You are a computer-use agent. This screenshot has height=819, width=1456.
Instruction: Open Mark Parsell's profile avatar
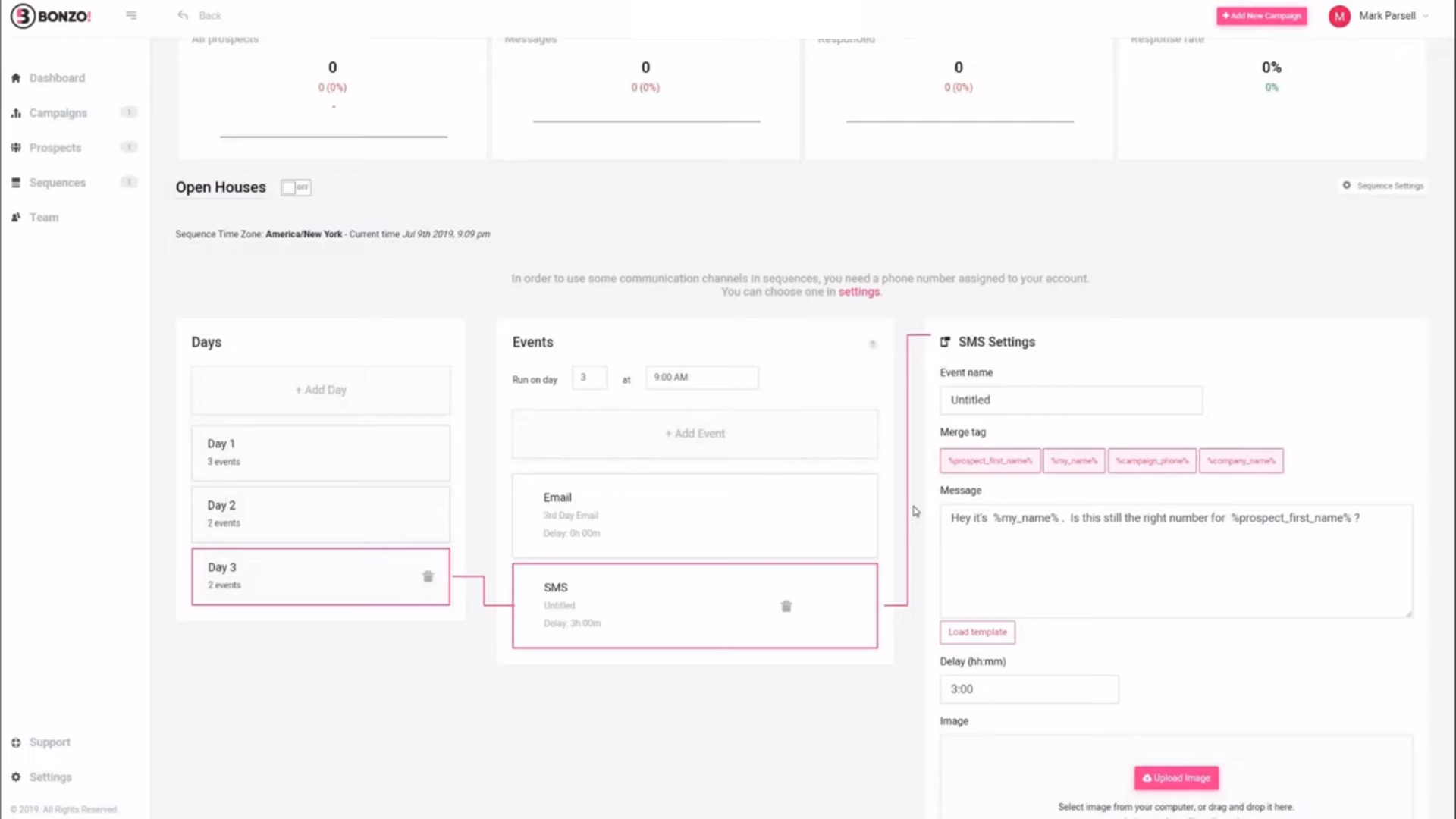1339,16
